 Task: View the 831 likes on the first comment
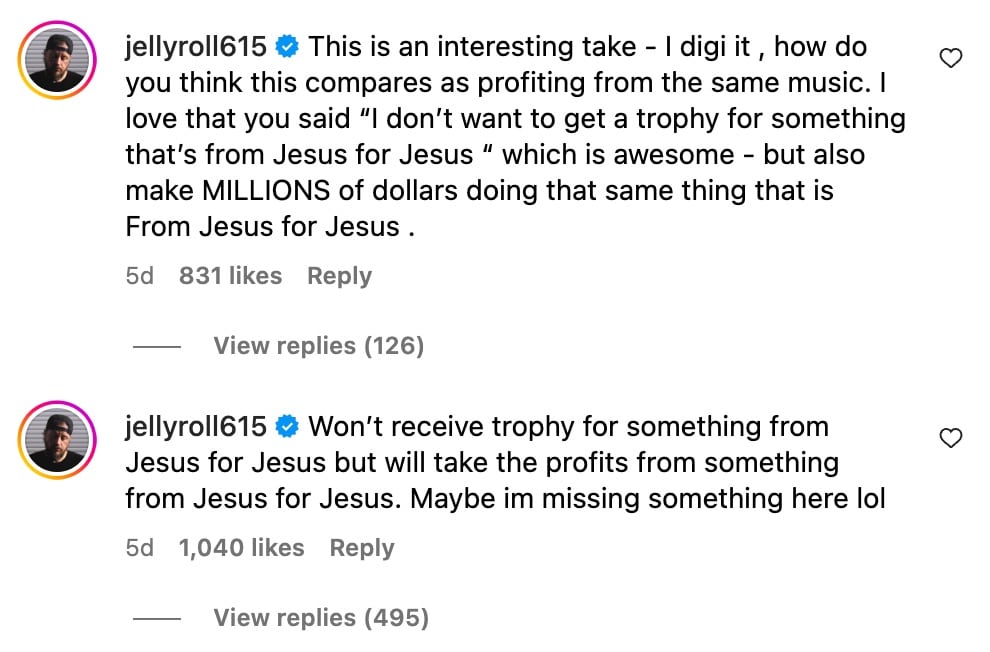tap(231, 276)
